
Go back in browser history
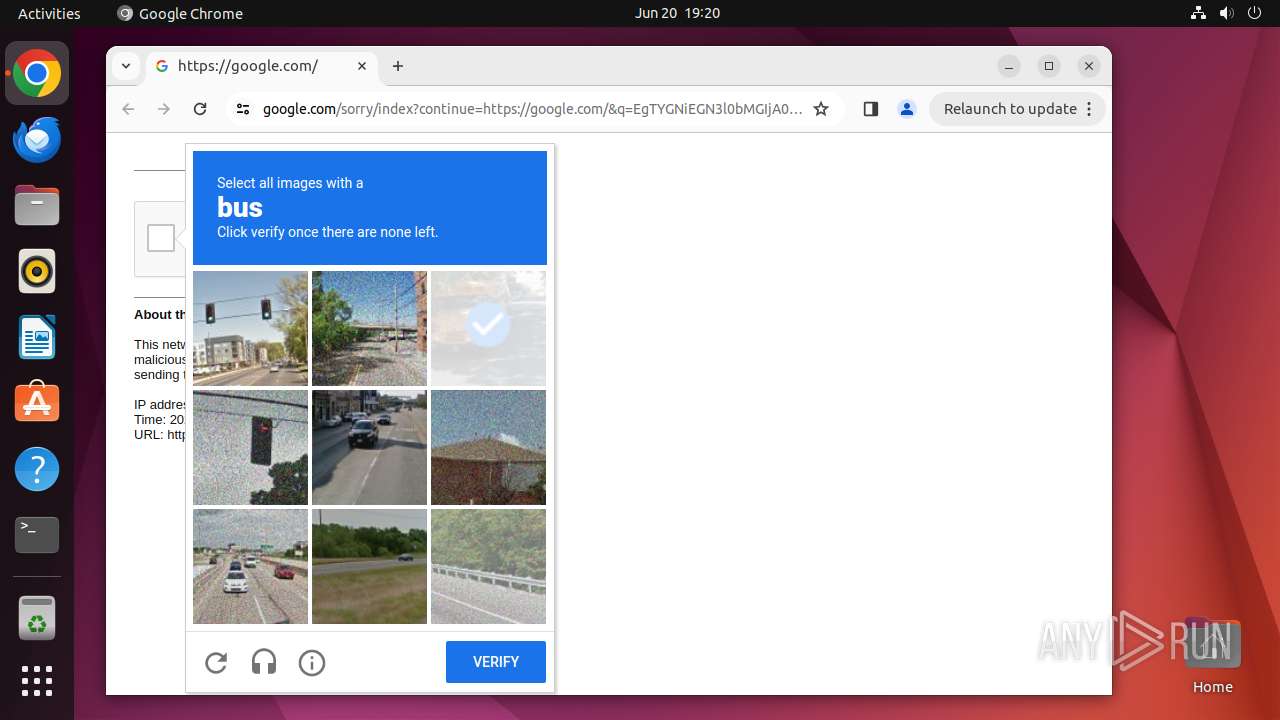click(x=128, y=109)
